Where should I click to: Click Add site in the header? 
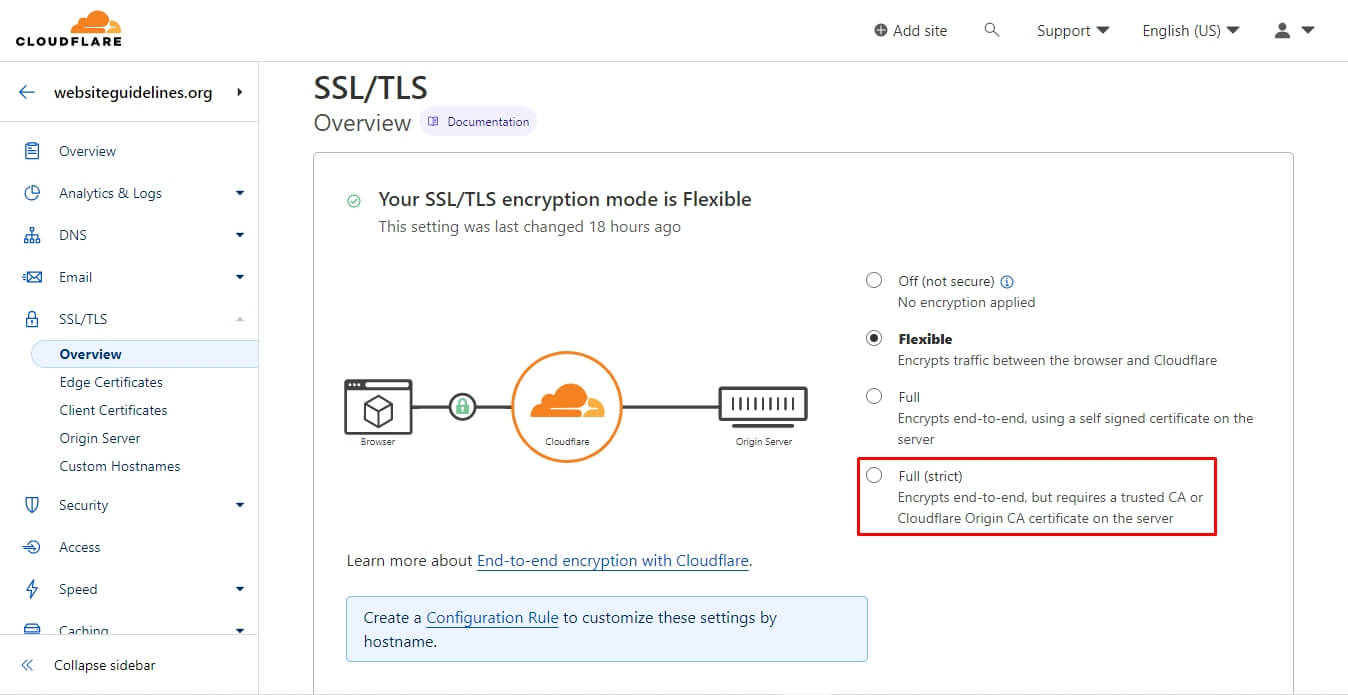[910, 31]
